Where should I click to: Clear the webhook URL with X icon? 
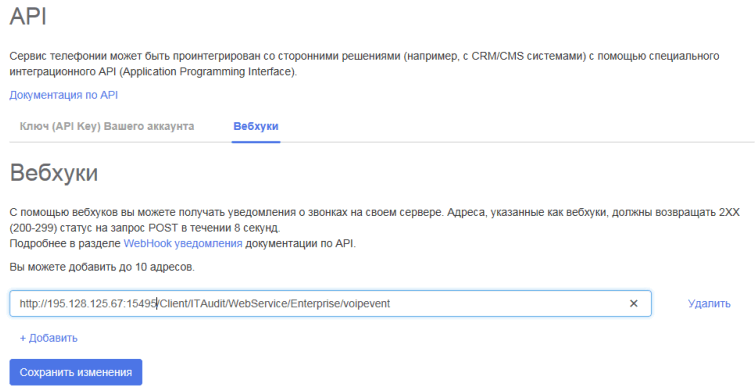click(x=634, y=303)
